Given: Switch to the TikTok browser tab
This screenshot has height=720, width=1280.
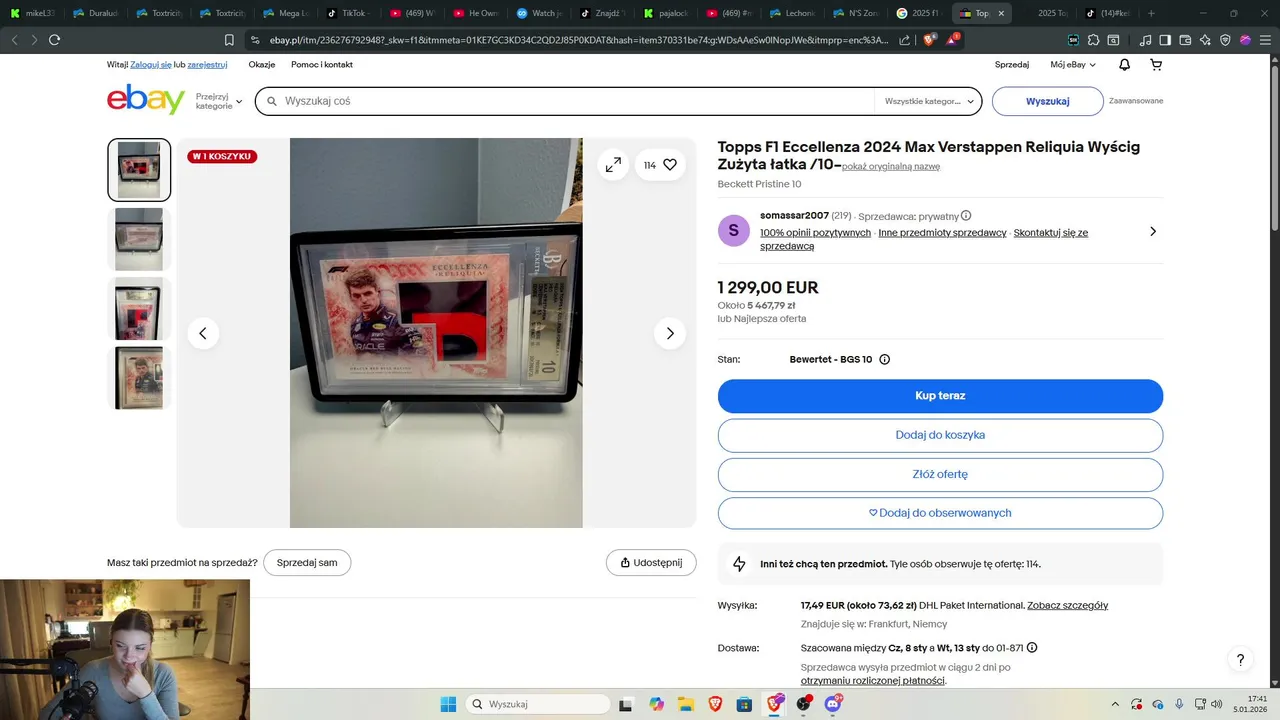Looking at the screenshot, I should [351, 13].
